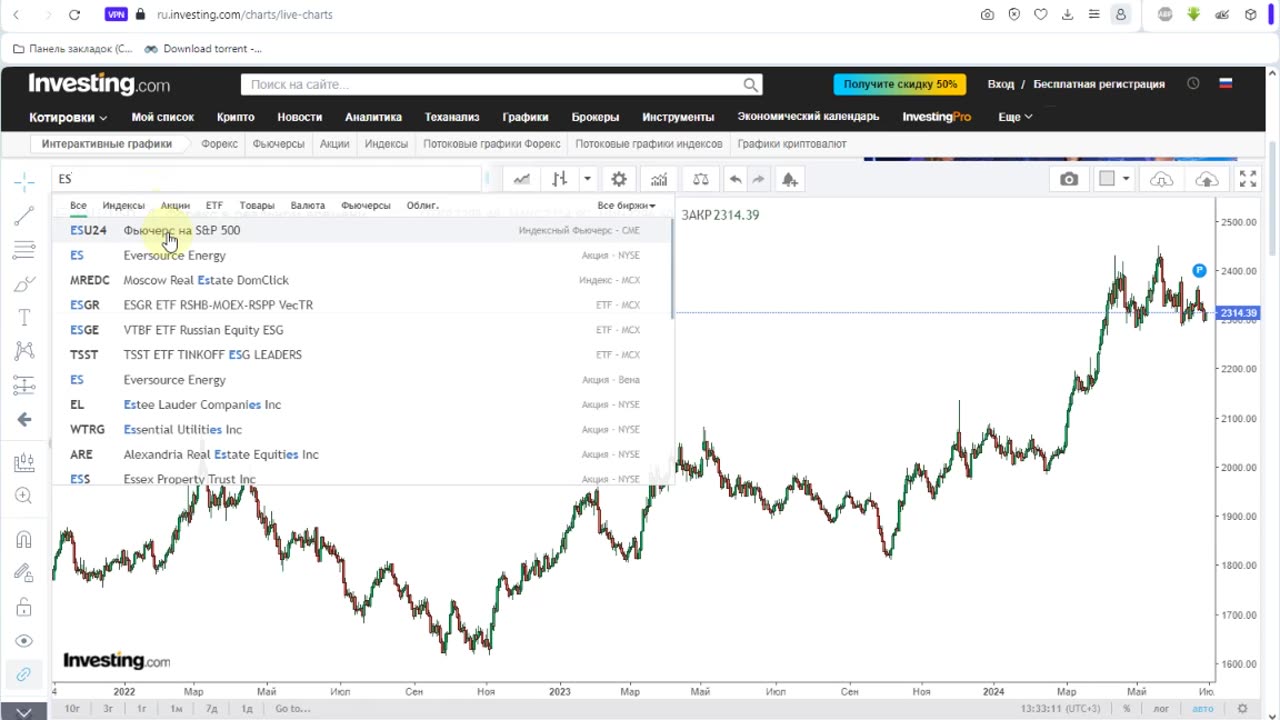Click the link icon in left toolbar
This screenshot has width=1280, height=720.
click(24, 675)
